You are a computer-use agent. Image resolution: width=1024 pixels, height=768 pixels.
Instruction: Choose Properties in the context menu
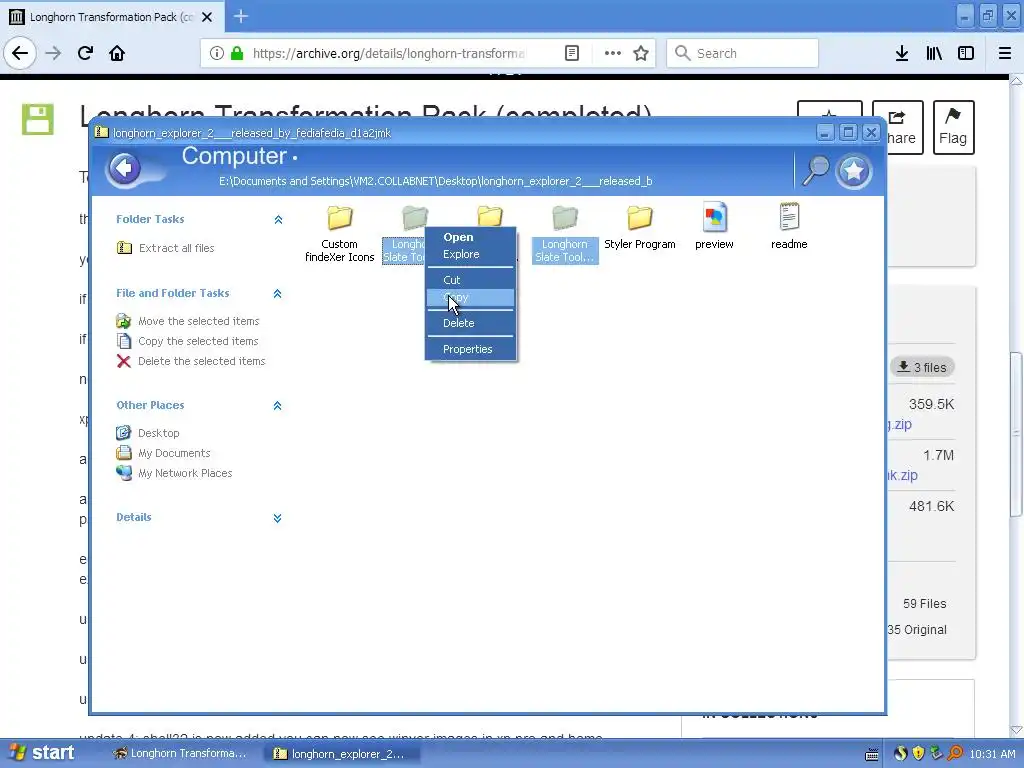[470, 349]
